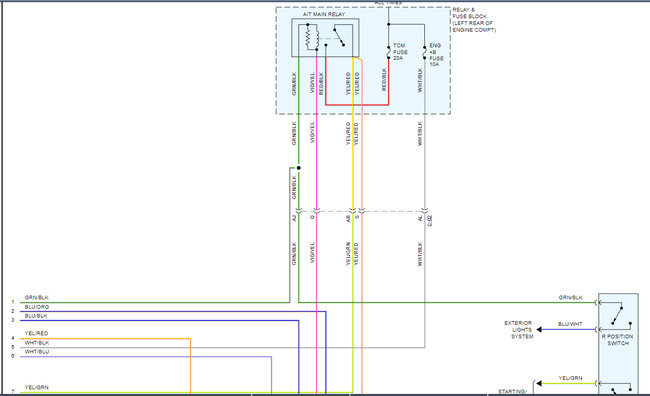Click the GRN/BLK label at pin 1

pos(36,298)
